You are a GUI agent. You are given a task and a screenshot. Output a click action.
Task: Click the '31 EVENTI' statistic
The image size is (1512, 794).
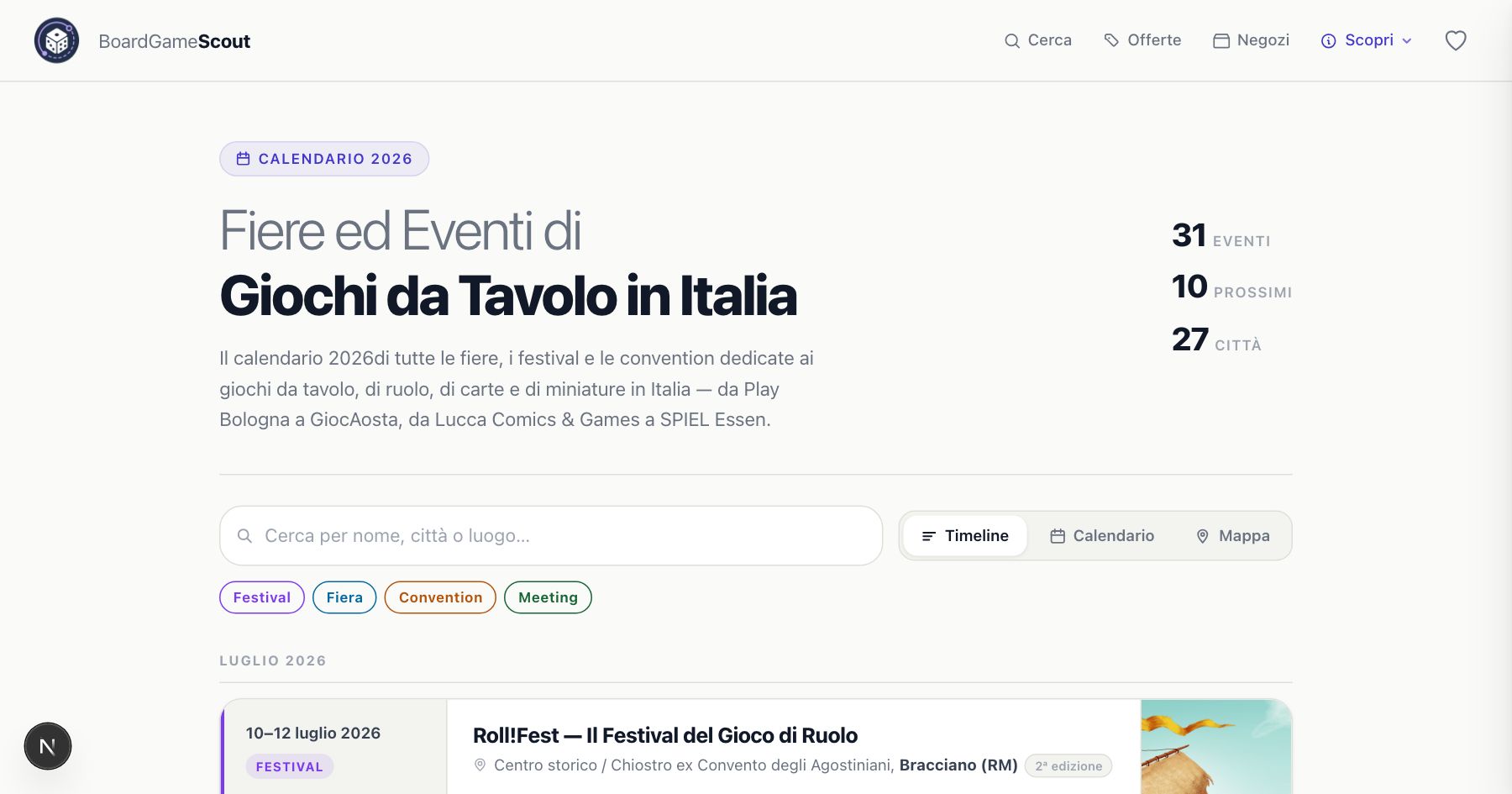tap(1221, 236)
